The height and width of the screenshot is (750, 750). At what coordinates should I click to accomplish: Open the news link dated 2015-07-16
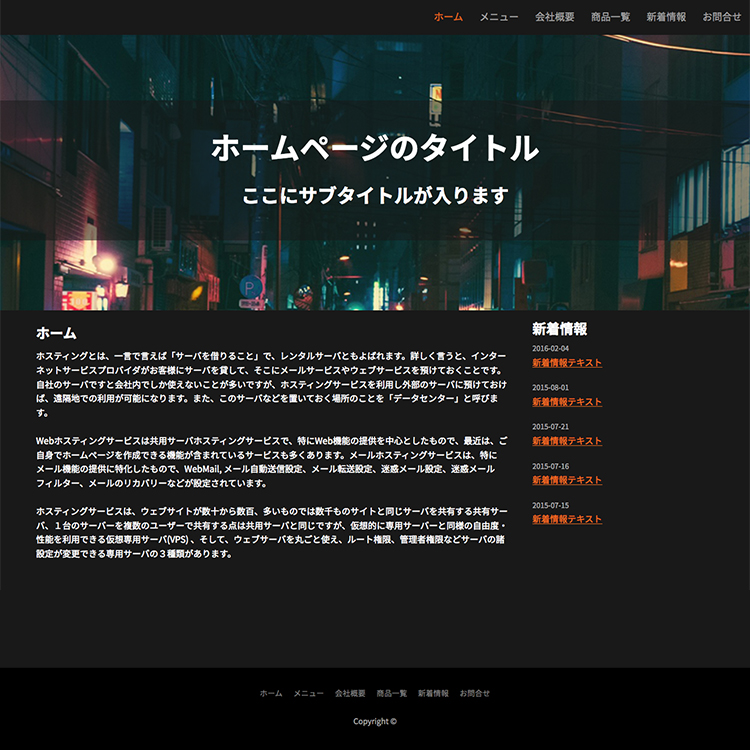point(567,480)
